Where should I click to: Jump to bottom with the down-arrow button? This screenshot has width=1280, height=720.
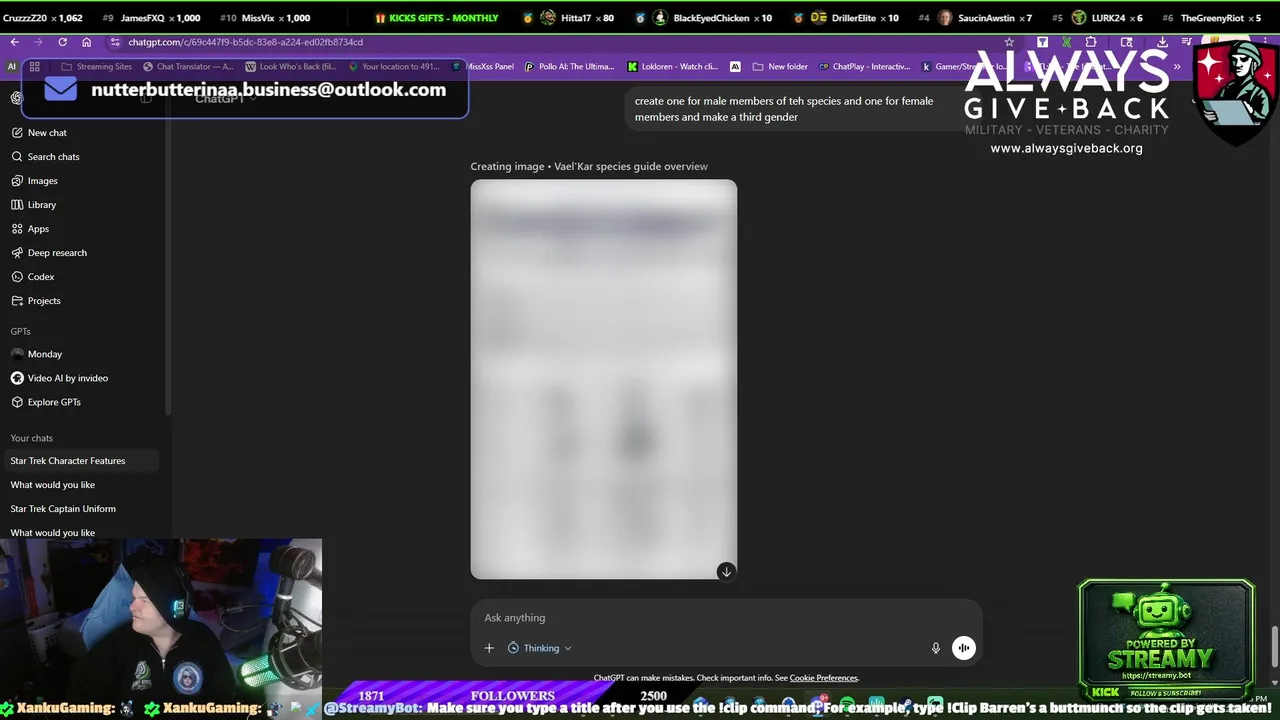(726, 571)
